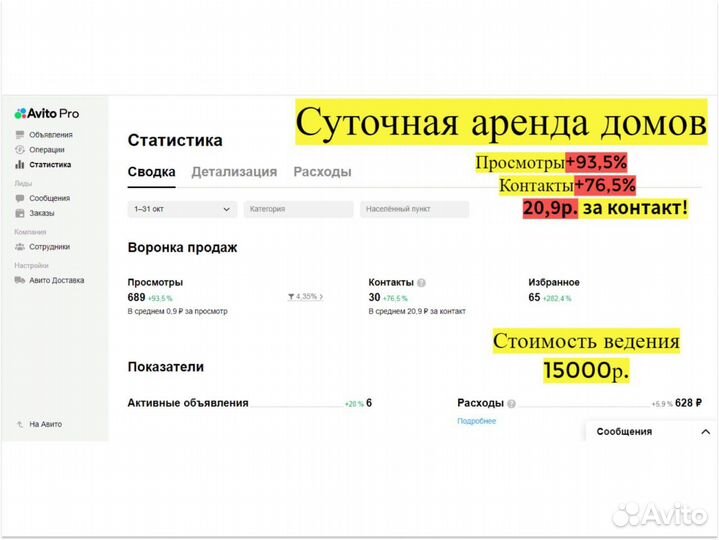Click the Авито Доставка truck icon
Image resolution: width=719 pixels, height=540 pixels.
pyautogui.click(x=20, y=280)
